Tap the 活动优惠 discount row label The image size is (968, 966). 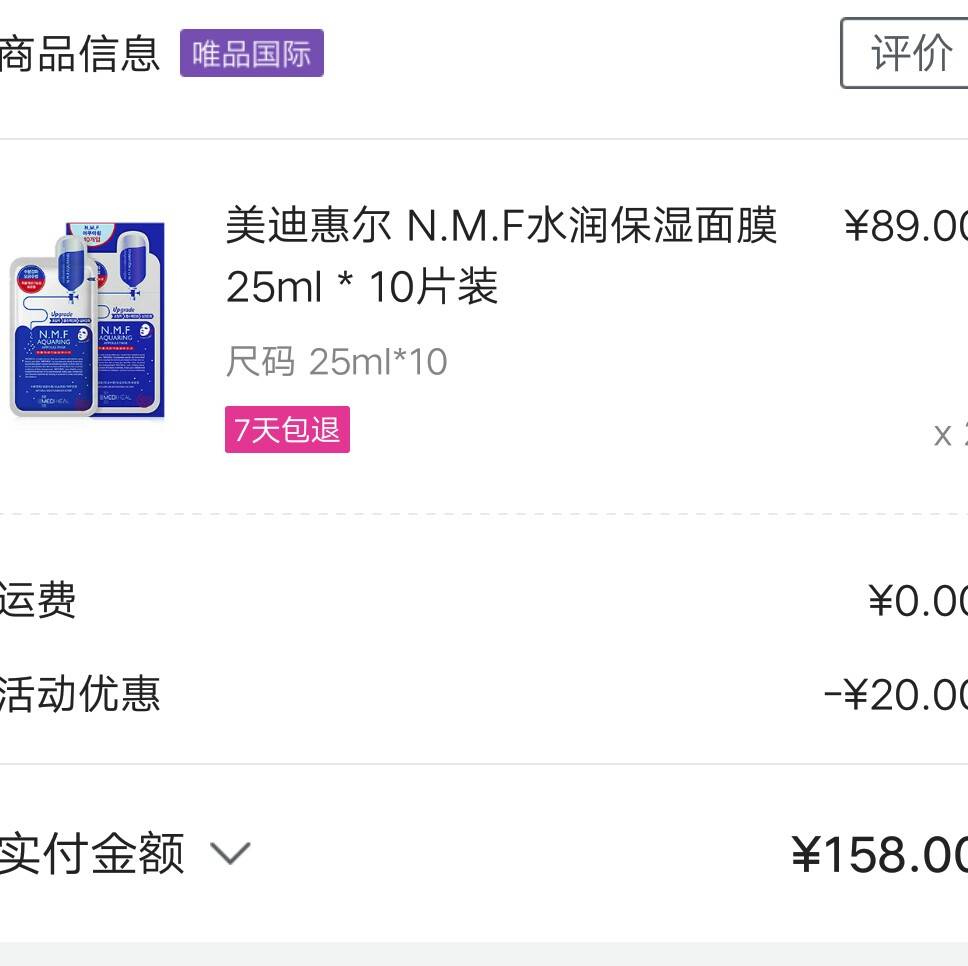tap(80, 694)
